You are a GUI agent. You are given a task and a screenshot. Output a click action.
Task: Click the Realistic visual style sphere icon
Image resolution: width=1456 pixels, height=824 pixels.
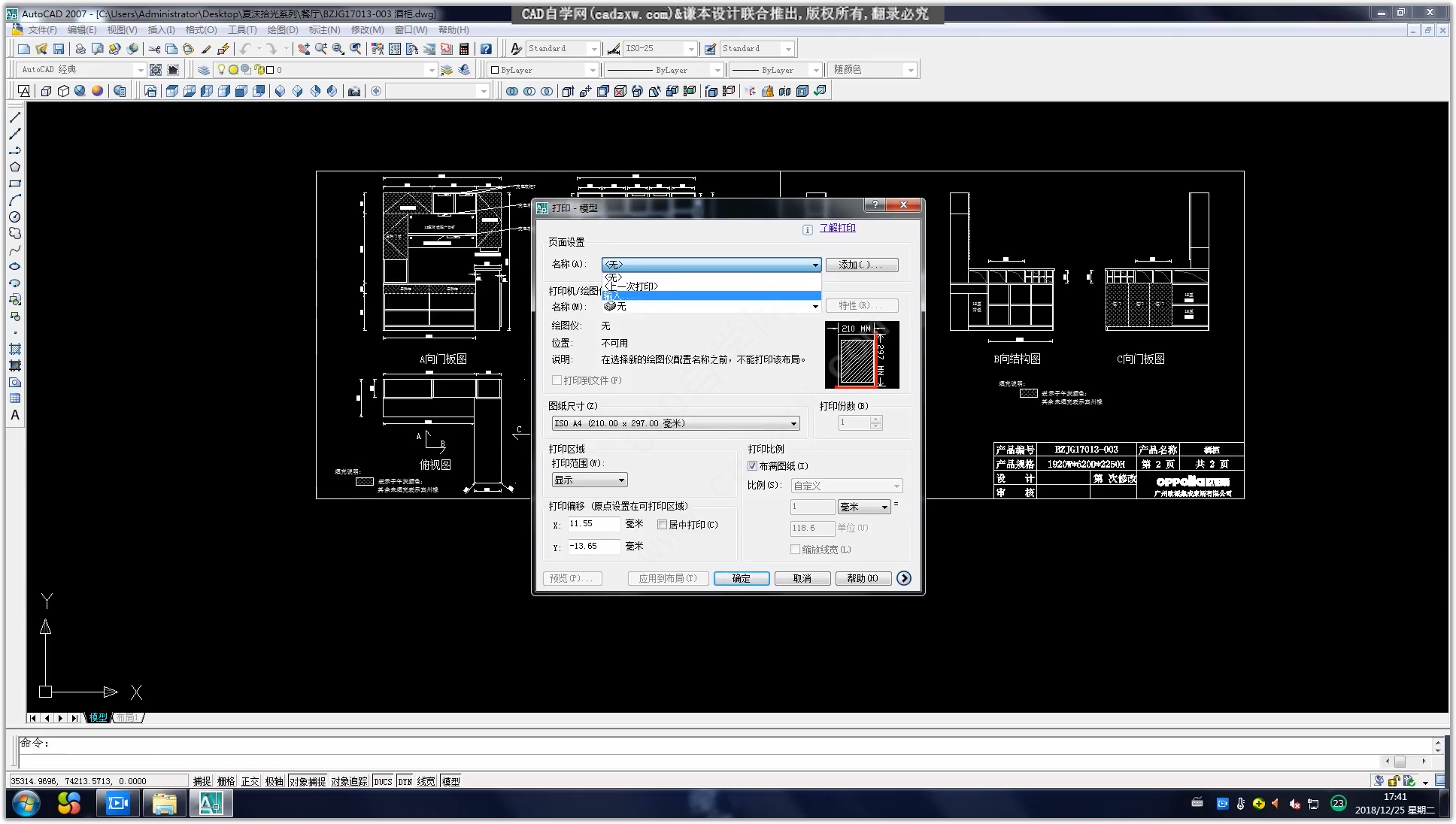click(97, 91)
